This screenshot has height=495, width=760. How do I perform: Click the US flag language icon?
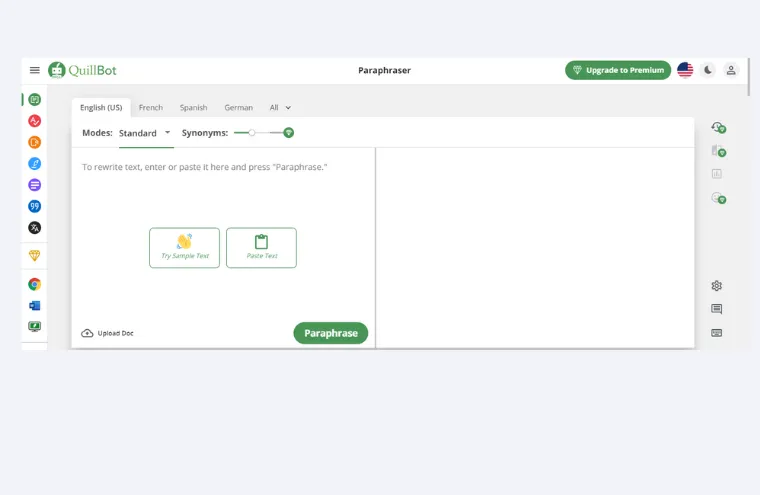(x=685, y=70)
